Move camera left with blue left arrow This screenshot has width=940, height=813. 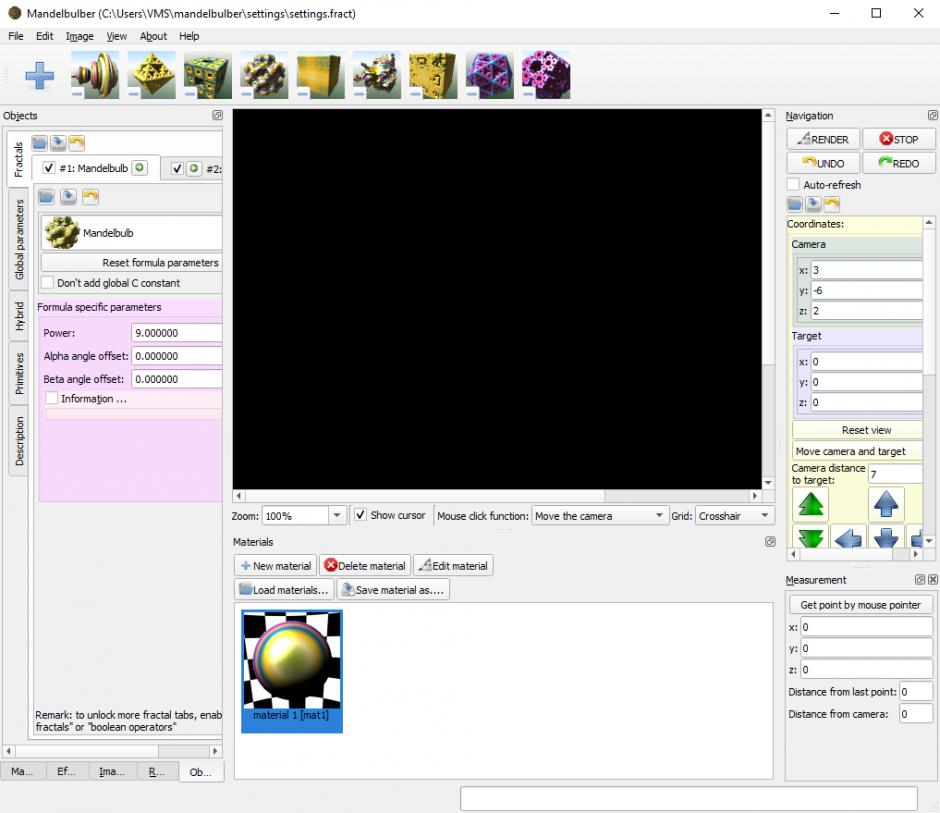coord(848,537)
